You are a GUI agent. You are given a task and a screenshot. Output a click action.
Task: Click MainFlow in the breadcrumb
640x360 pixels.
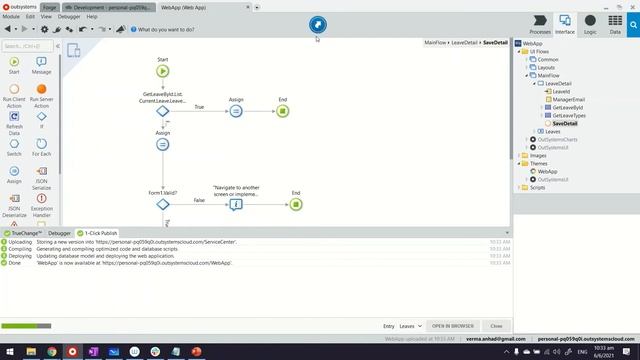(435, 42)
